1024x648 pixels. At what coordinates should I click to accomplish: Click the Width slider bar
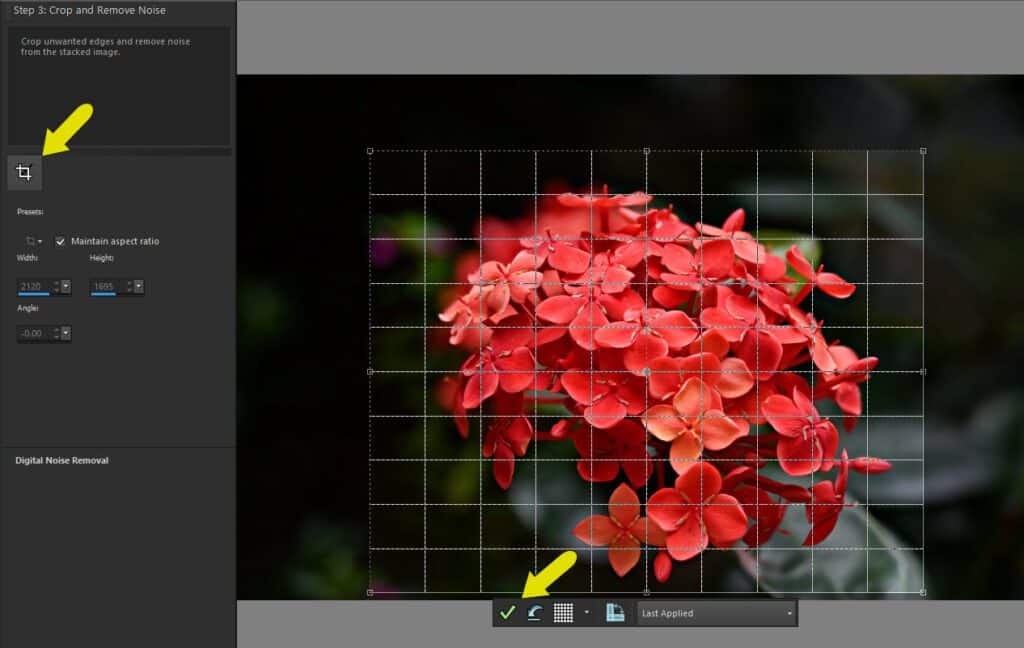coord(33,295)
